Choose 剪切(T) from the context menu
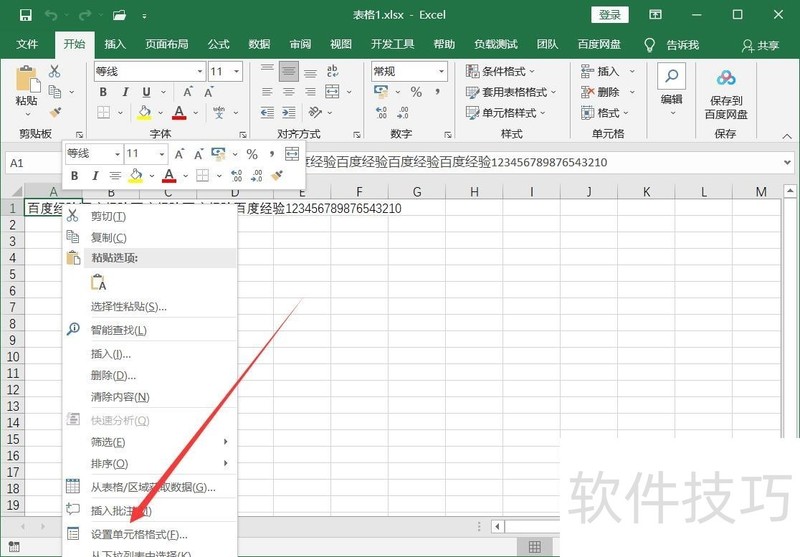The image size is (800, 557). (149, 216)
